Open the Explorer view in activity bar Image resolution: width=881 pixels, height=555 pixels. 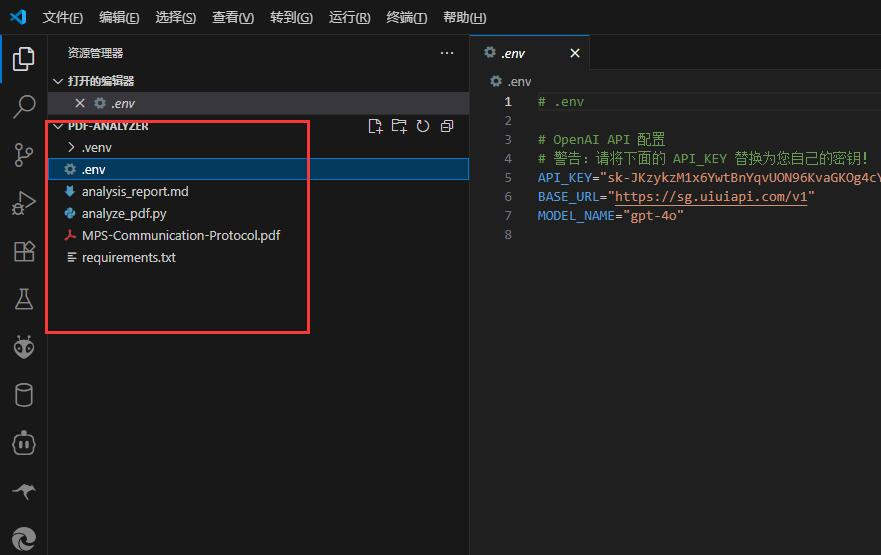click(24, 59)
